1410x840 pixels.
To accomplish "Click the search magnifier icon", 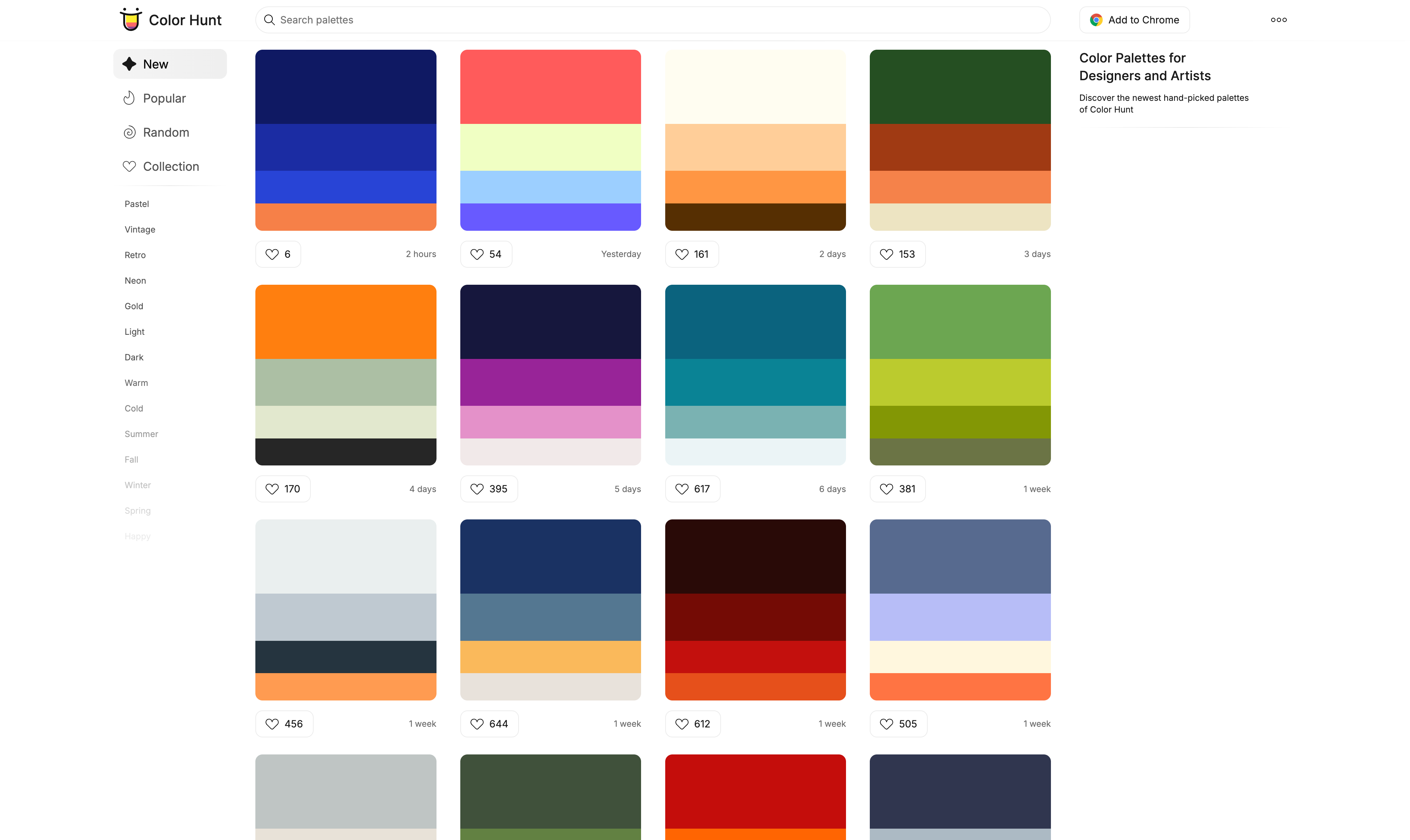I will pos(270,20).
